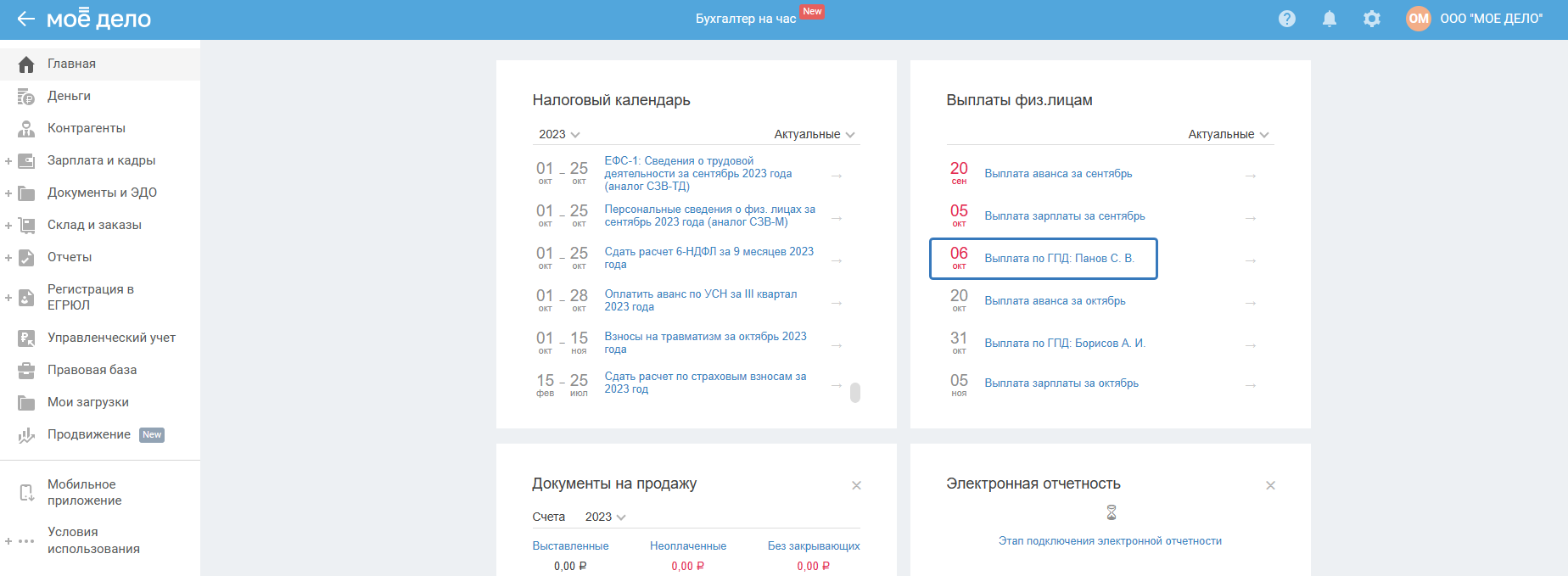Click the New badge next to Продвижение
The image size is (1568, 576).
click(x=152, y=435)
